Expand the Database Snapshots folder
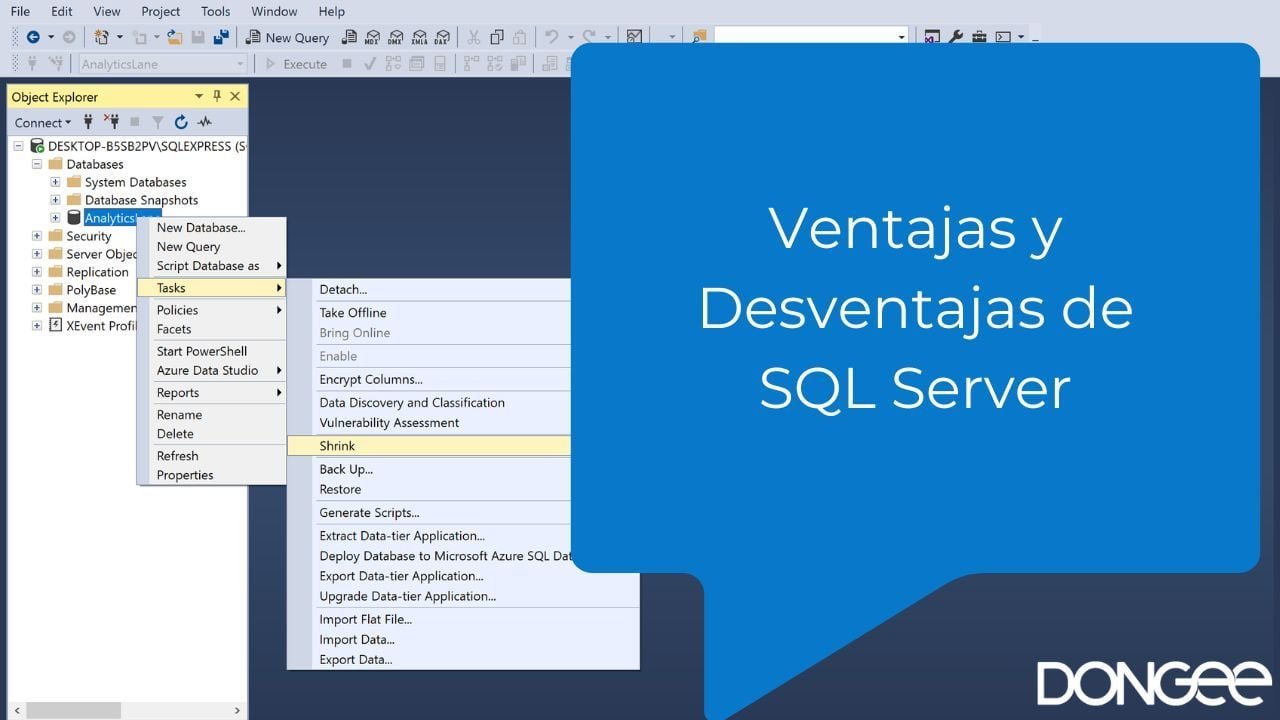 click(x=55, y=200)
